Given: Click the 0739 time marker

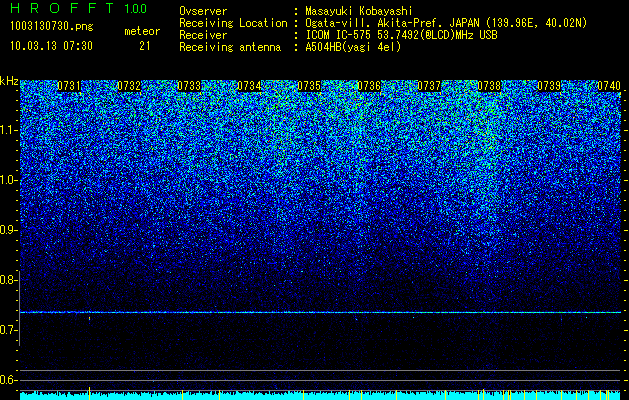Looking at the screenshot, I should coord(549,86).
